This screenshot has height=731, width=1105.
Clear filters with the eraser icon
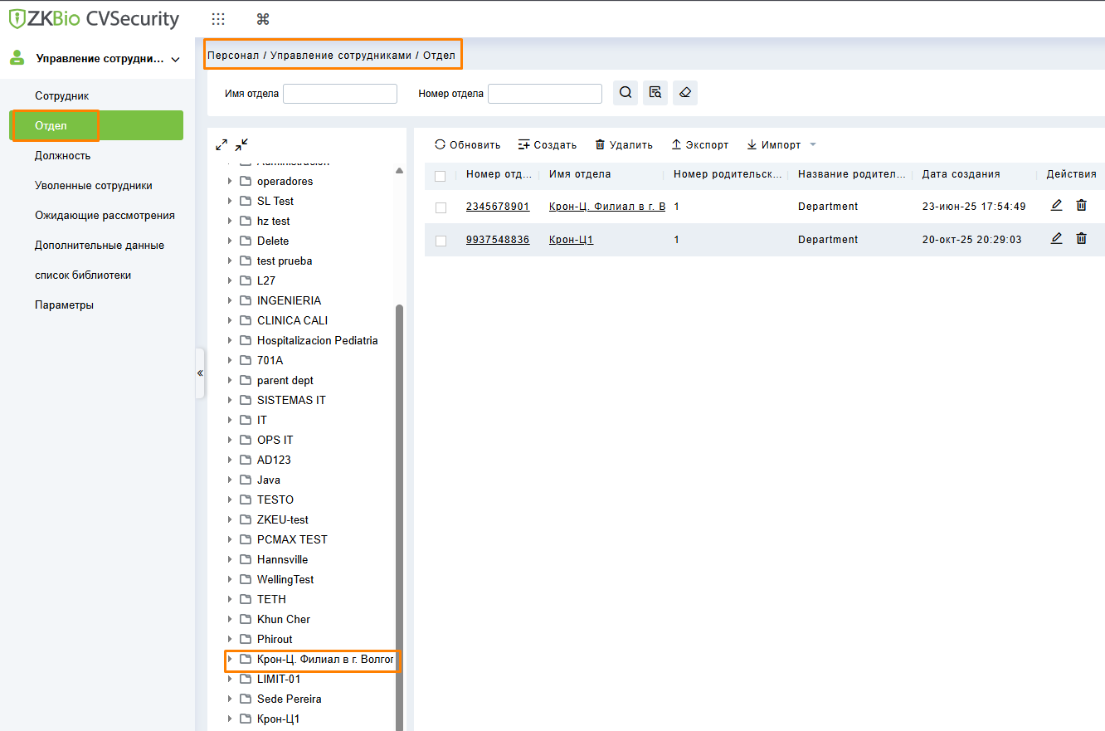685,93
